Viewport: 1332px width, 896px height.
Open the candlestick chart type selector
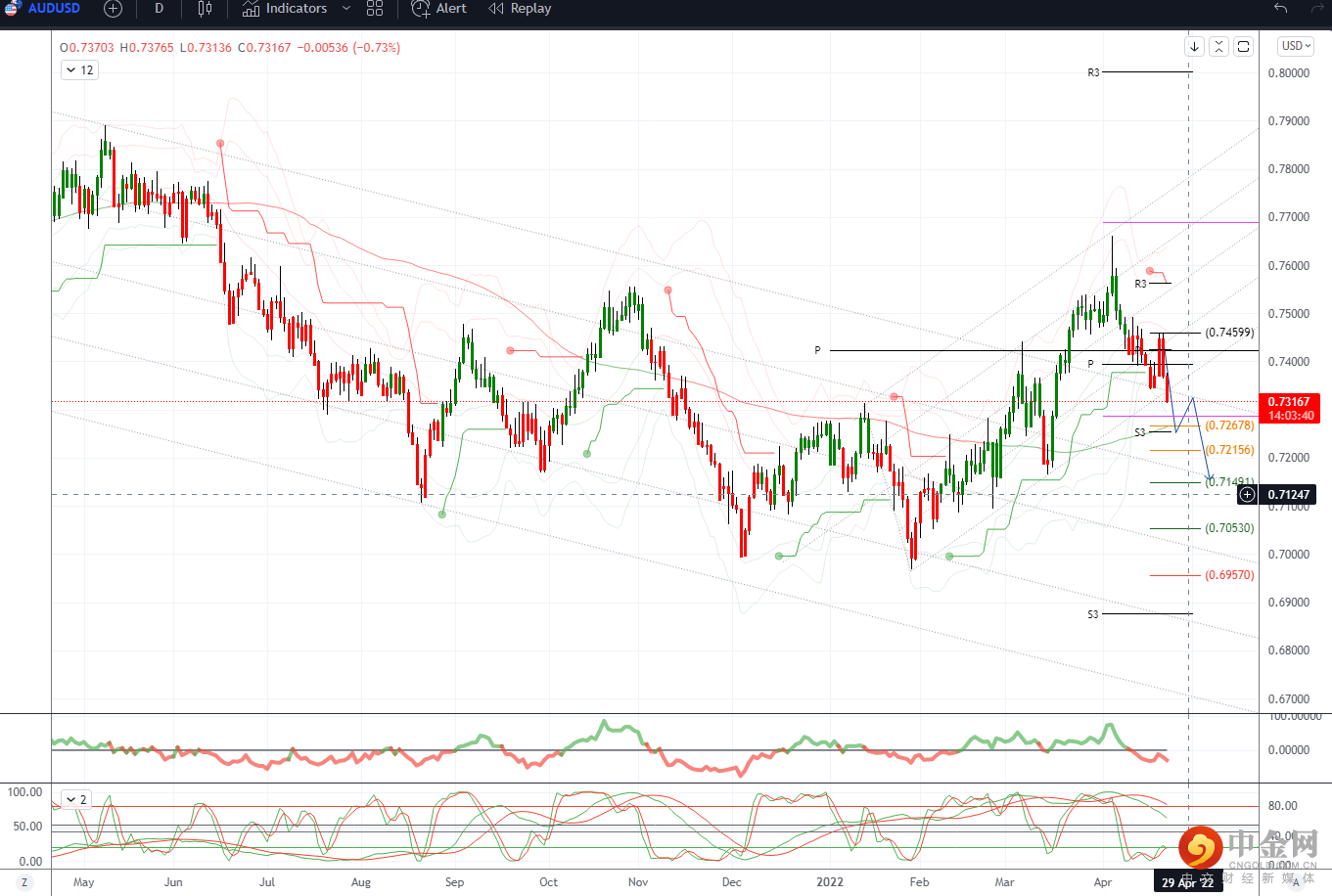pos(205,9)
